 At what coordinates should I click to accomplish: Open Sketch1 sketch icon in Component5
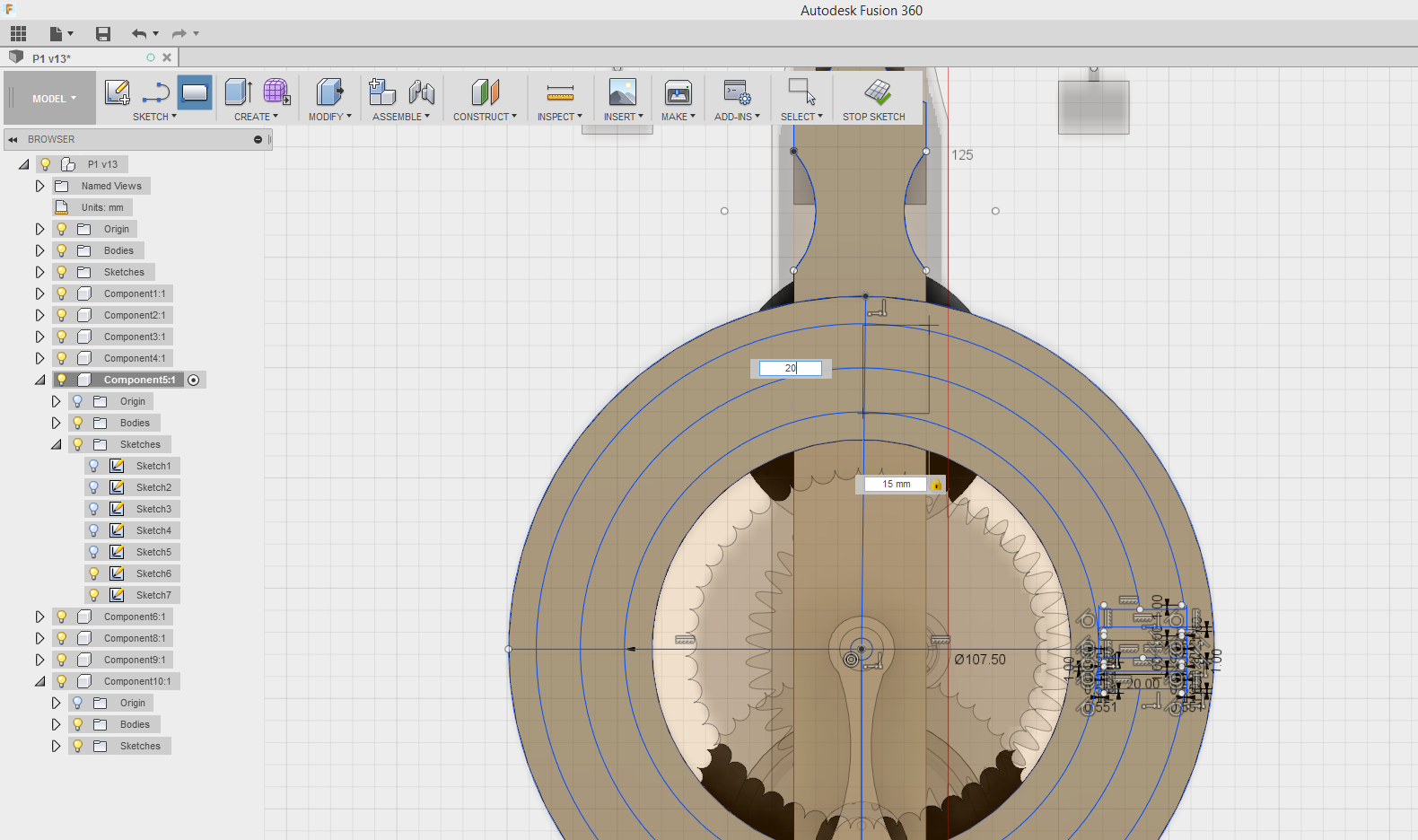click(117, 466)
